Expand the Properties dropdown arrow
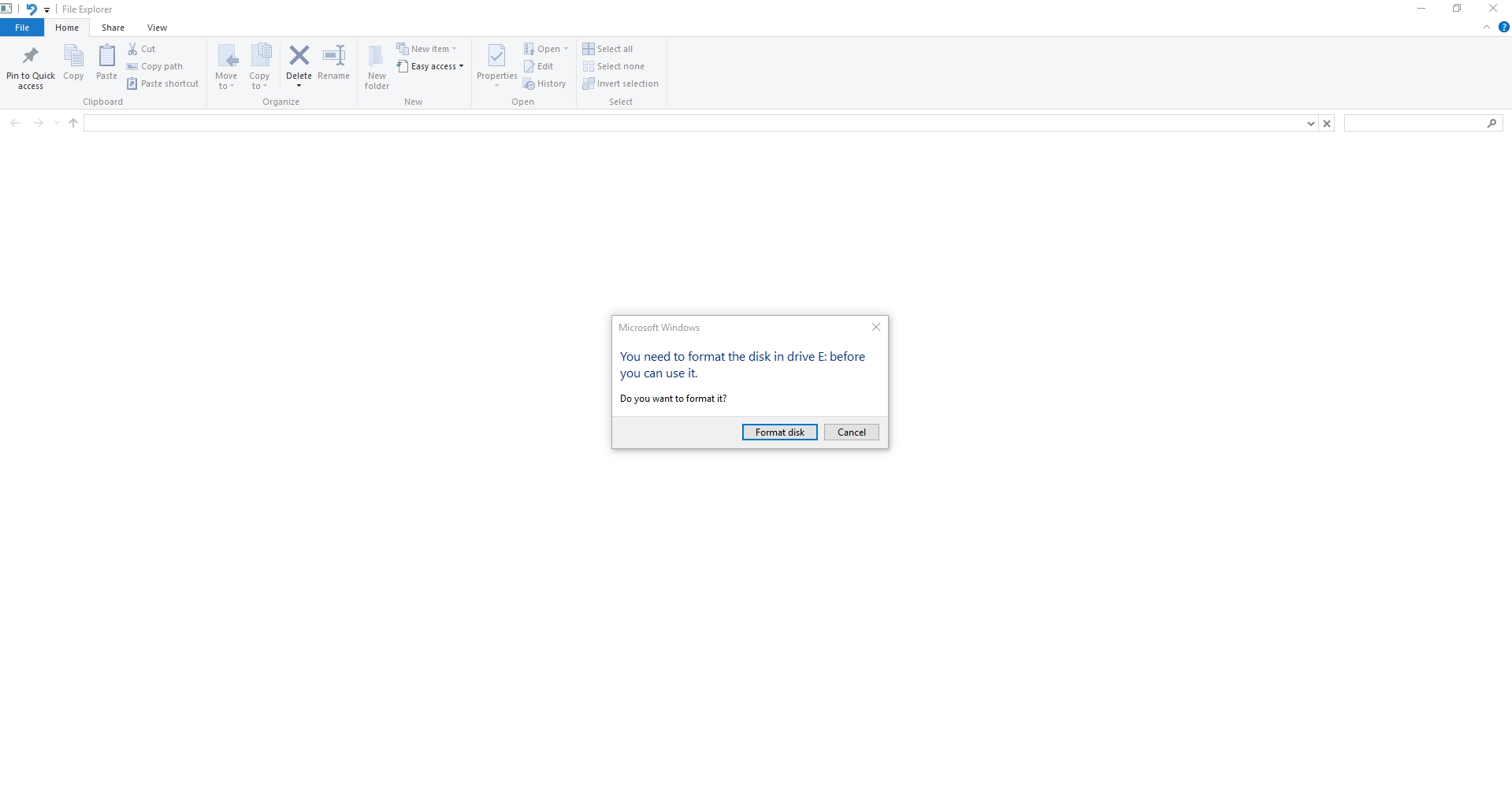 pos(496,86)
